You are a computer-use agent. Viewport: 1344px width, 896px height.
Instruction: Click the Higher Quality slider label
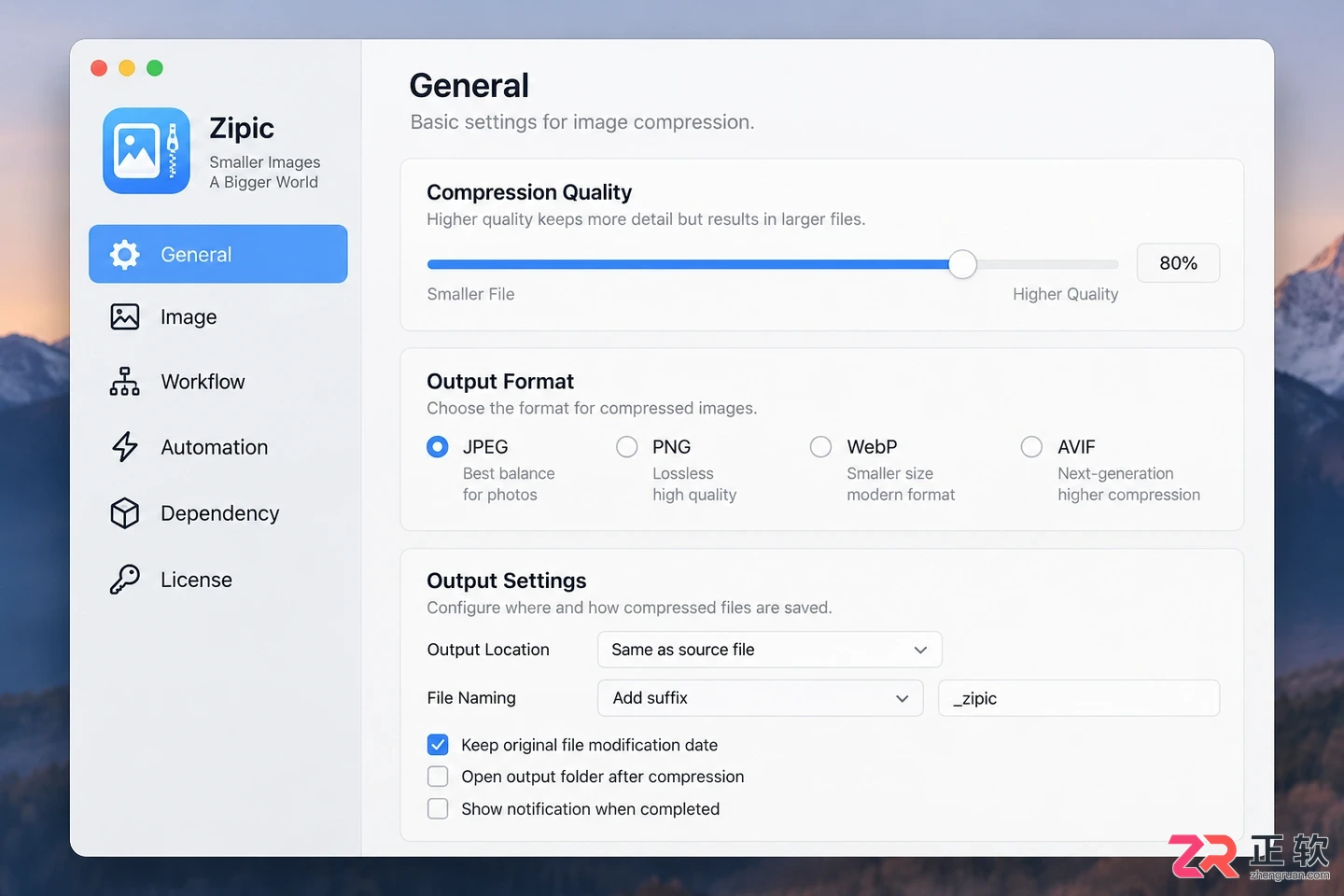1065,294
